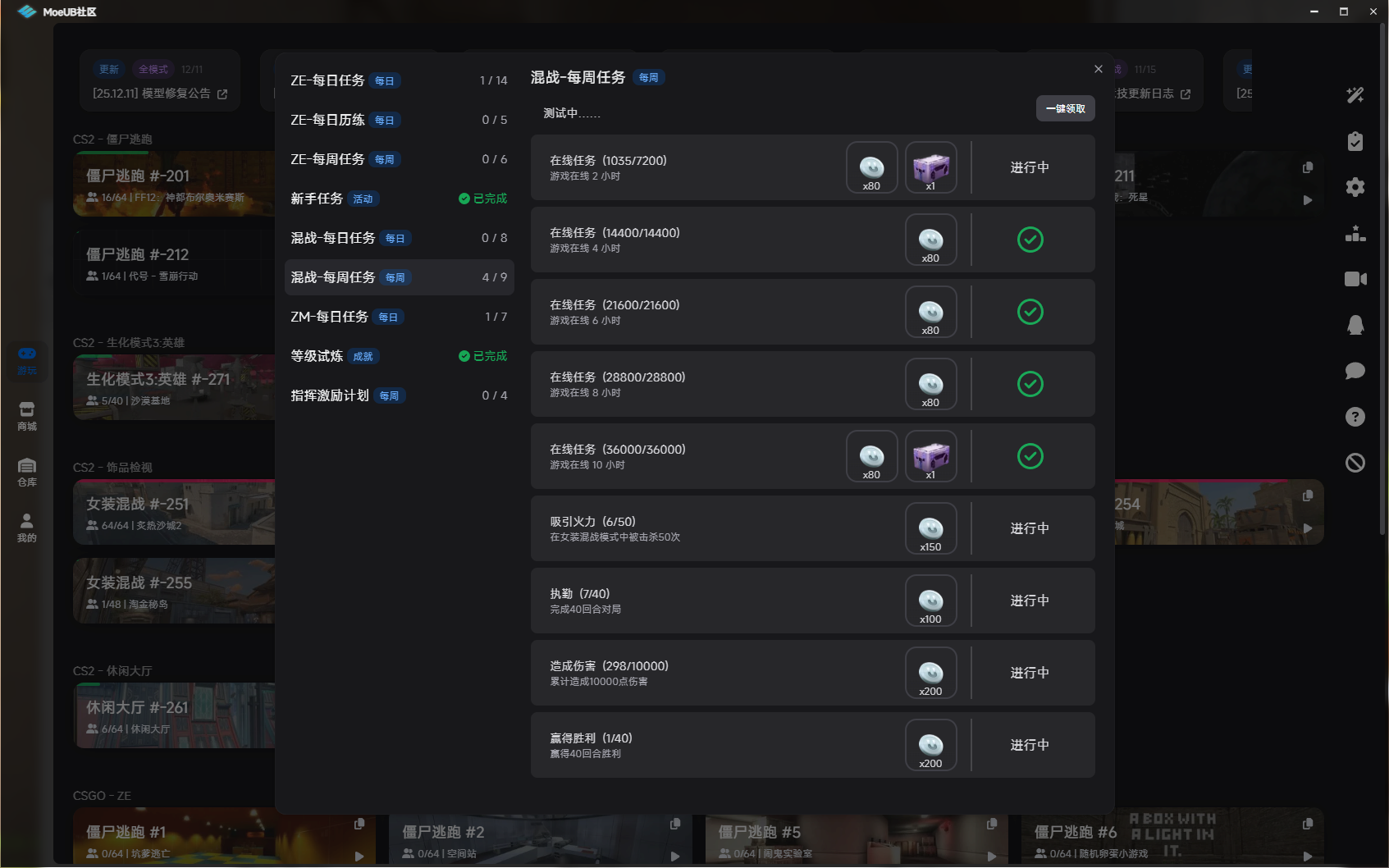Open the 仓库 inventory in left sidebar
The height and width of the screenshot is (868, 1389).
27,472
